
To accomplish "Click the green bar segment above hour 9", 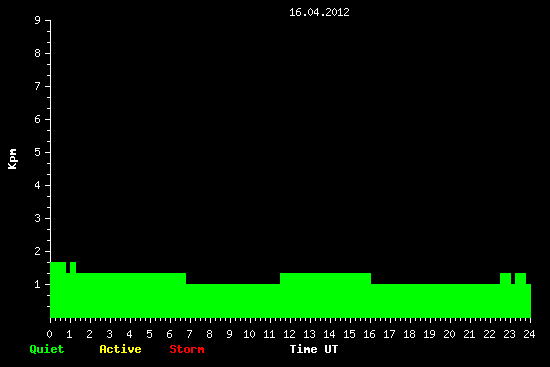I will point(233,301).
